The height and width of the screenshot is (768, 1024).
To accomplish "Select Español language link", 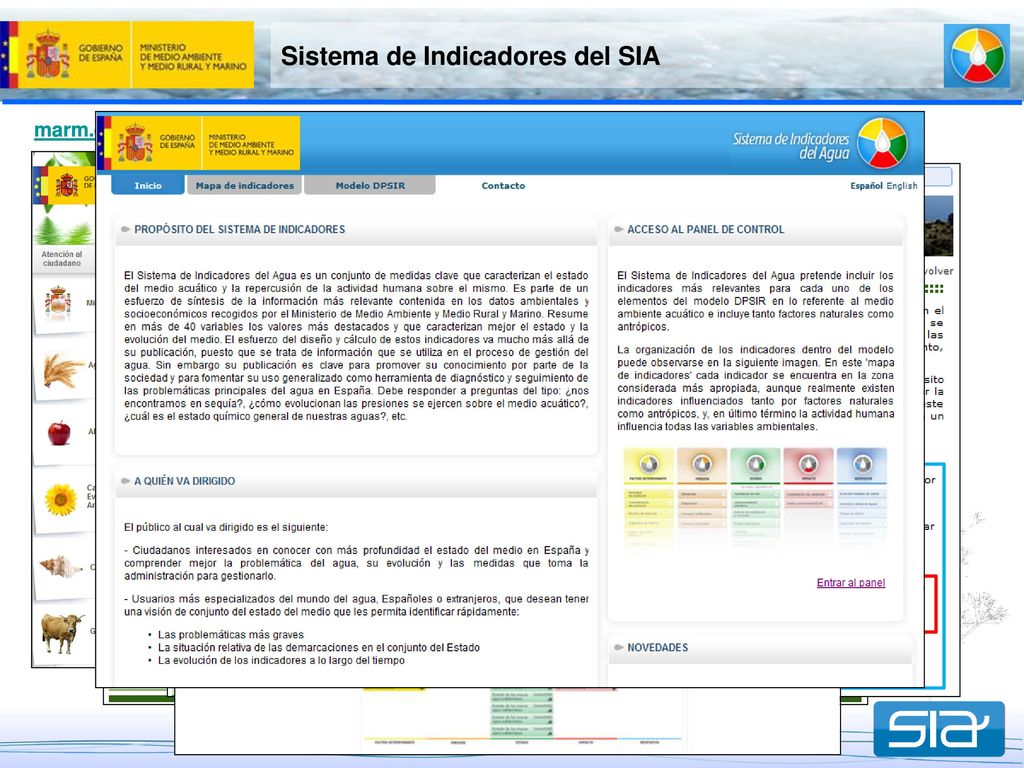I will (x=866, y=185).
